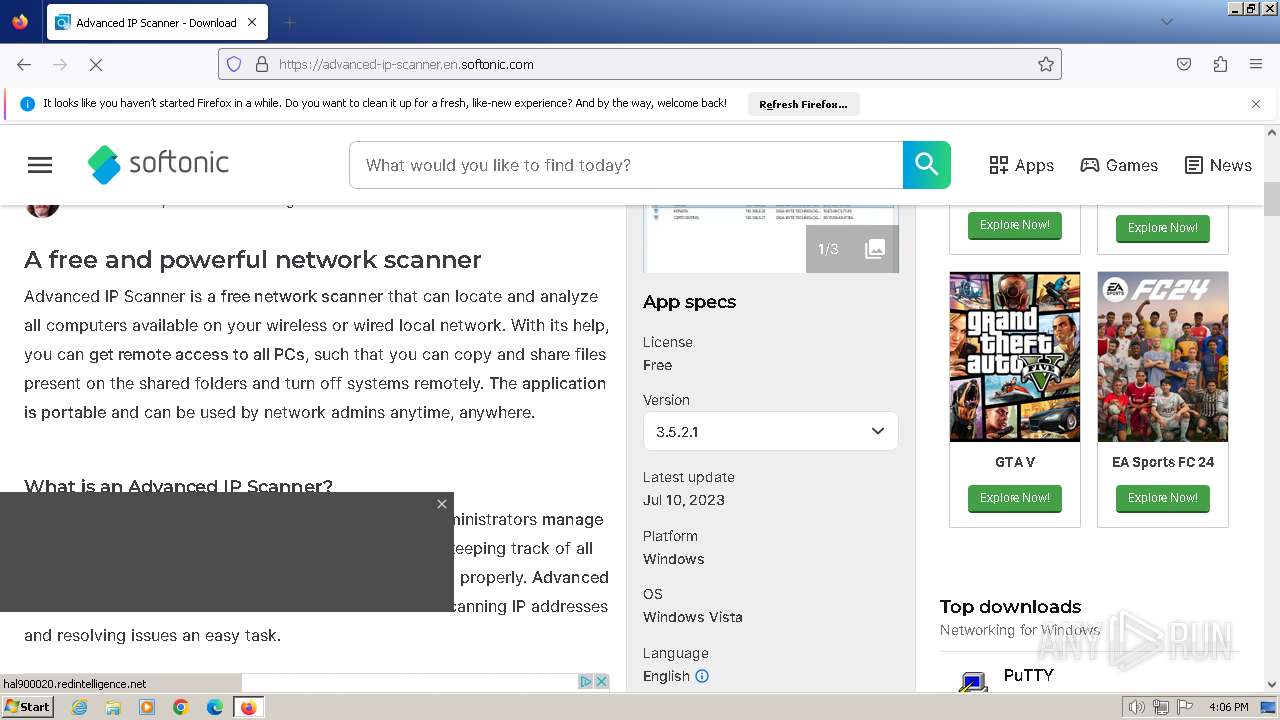Screen dimensions: 1280x720
Task: Click Explore Now under EA Sports FC 24
Action: (x=1162, y=498)
